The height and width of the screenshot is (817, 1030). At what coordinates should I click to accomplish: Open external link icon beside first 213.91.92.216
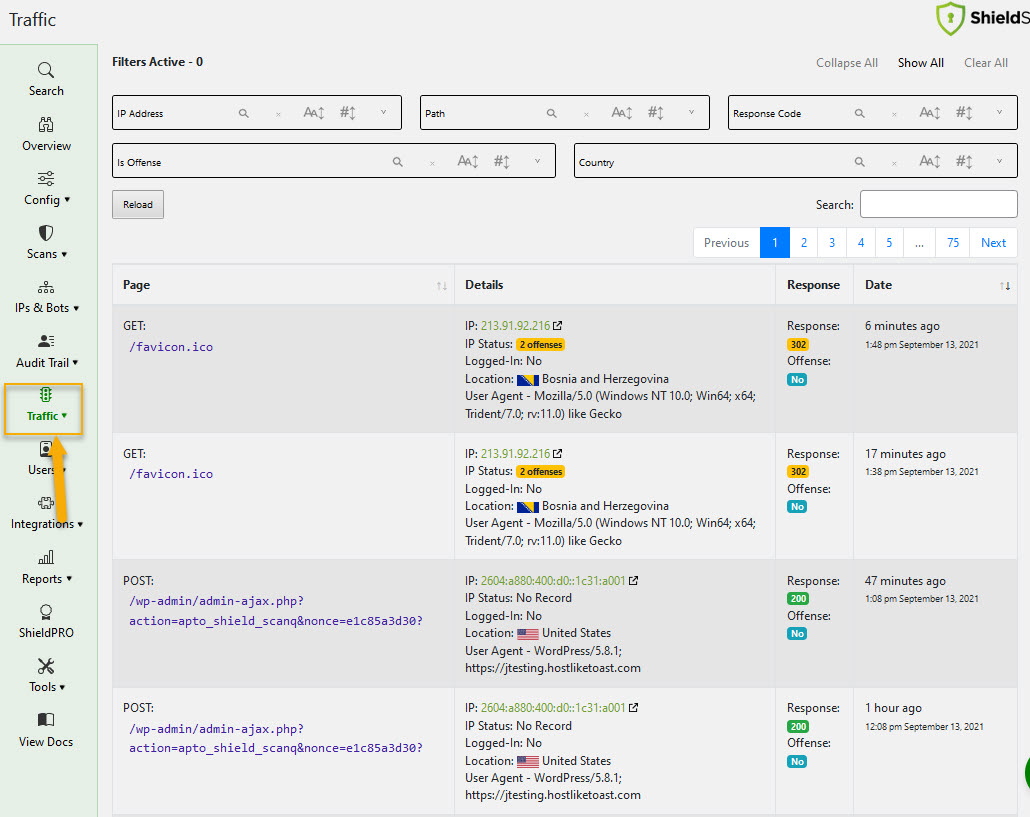[558, 326]
